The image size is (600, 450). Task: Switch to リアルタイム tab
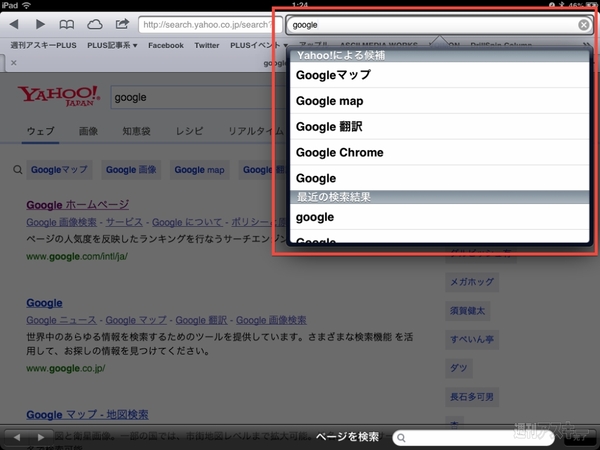[x=256, y=131]
